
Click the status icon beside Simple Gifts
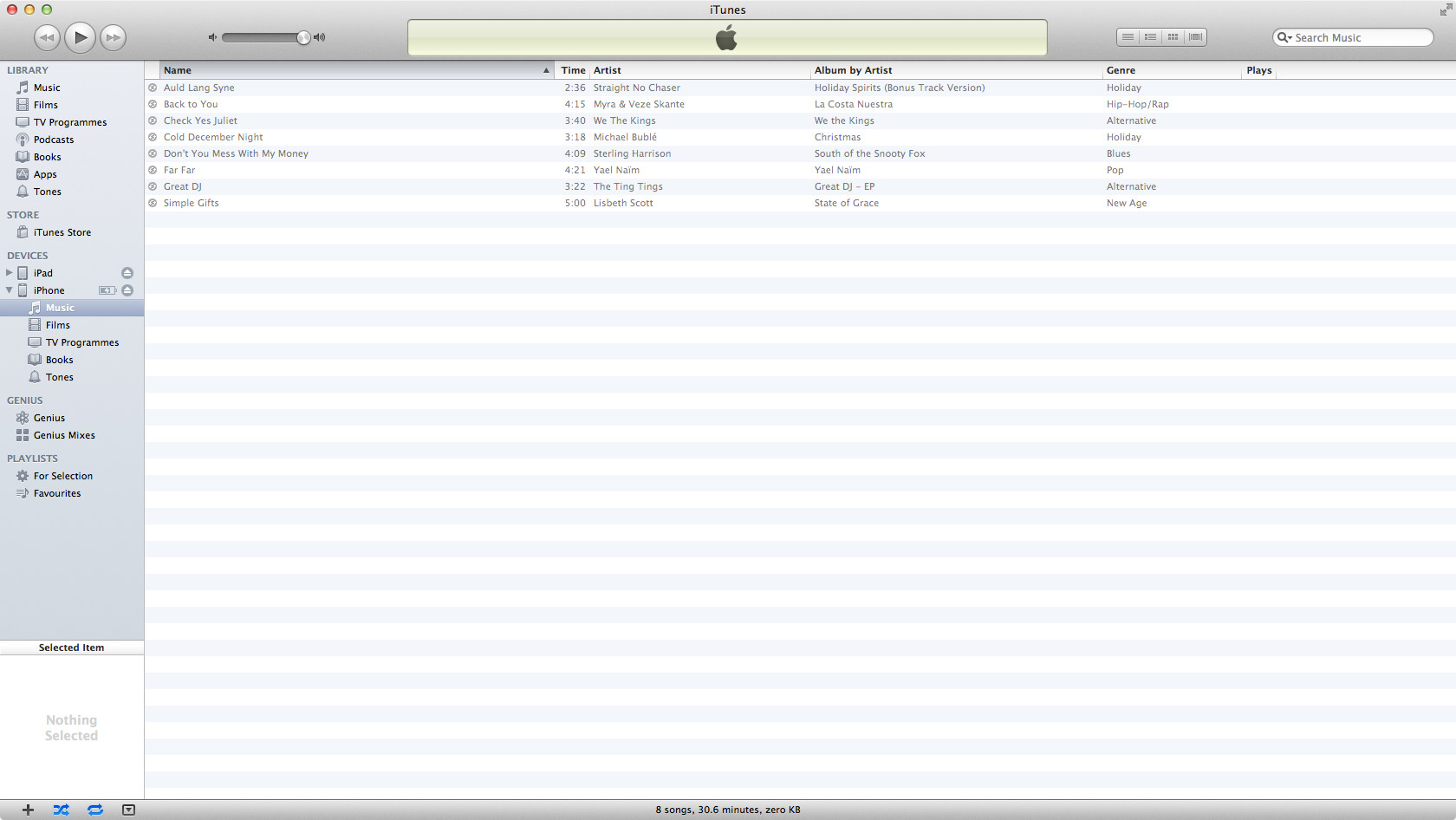click(x=153, y=203)
